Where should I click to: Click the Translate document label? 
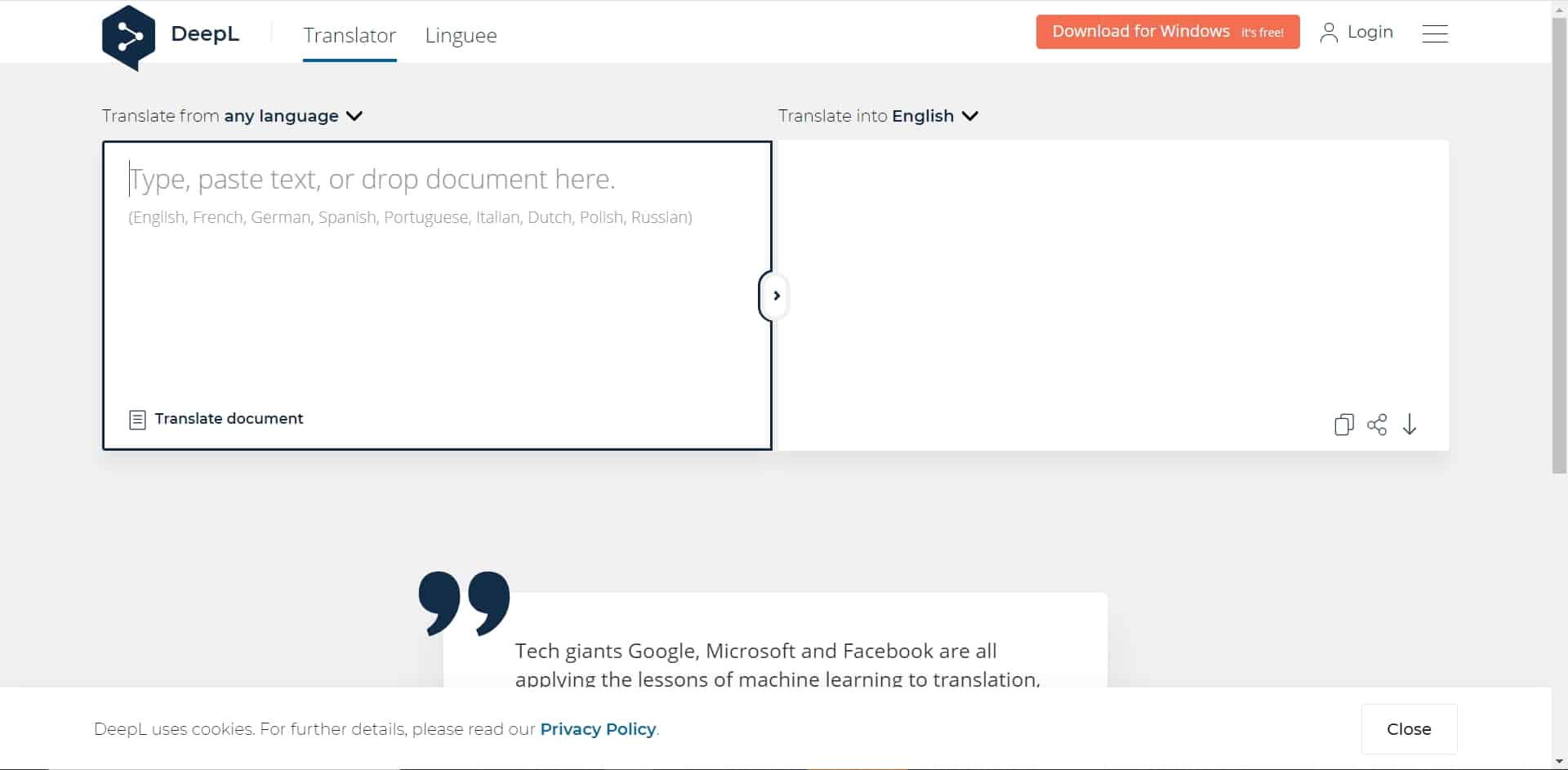(x=229, y=419)
